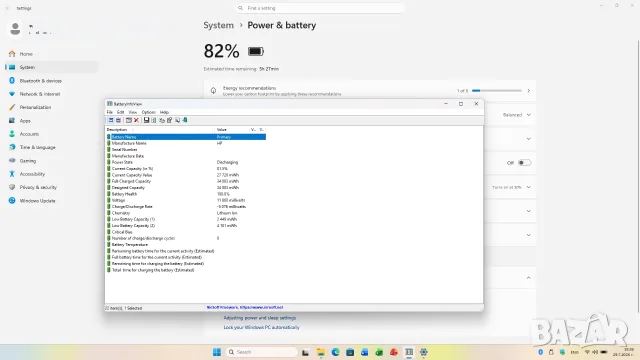Show battery log view toolbar icon

coord(118,120)
